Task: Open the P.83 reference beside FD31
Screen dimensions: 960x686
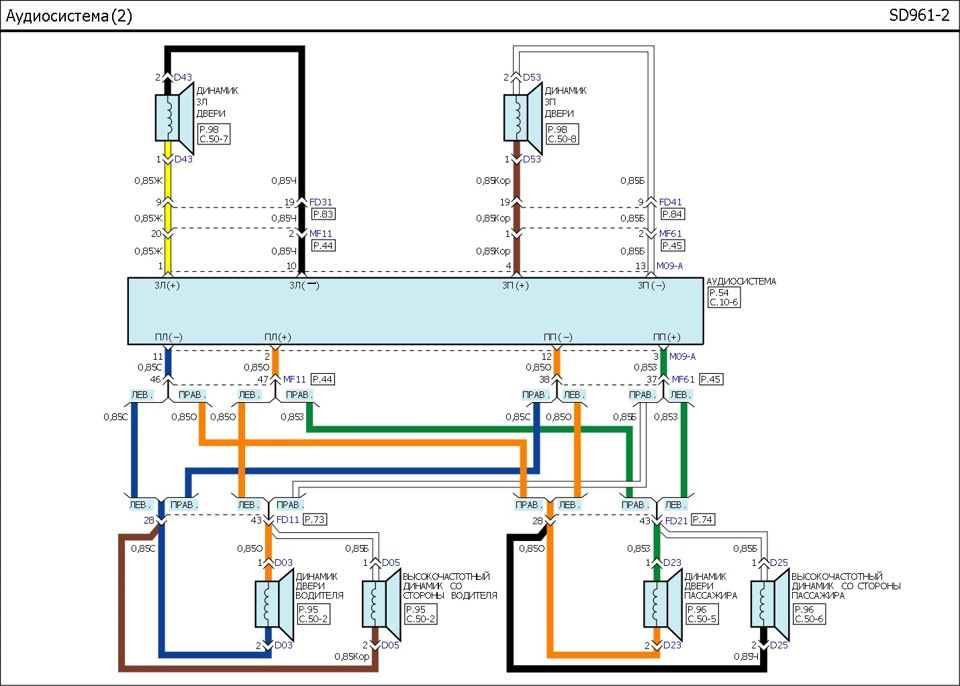Action: (323, 214)
